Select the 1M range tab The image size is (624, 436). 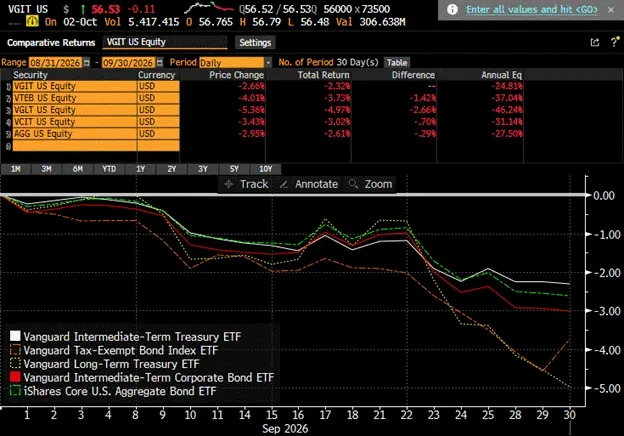[16, 169]
